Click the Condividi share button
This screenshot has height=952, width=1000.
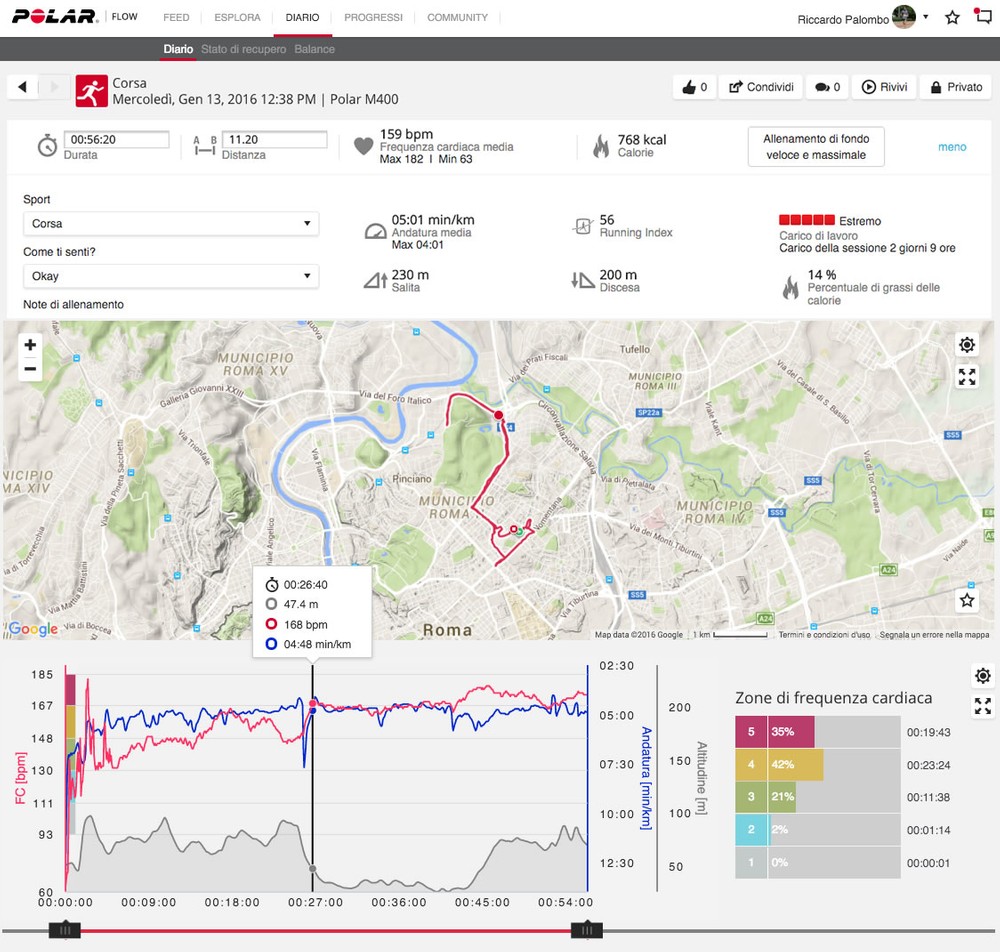point(761,87)
